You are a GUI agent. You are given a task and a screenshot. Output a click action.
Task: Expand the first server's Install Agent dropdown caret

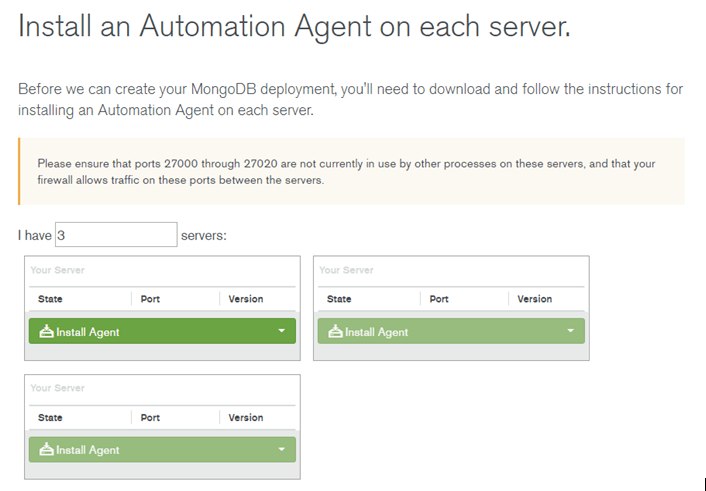coord(281,331)
